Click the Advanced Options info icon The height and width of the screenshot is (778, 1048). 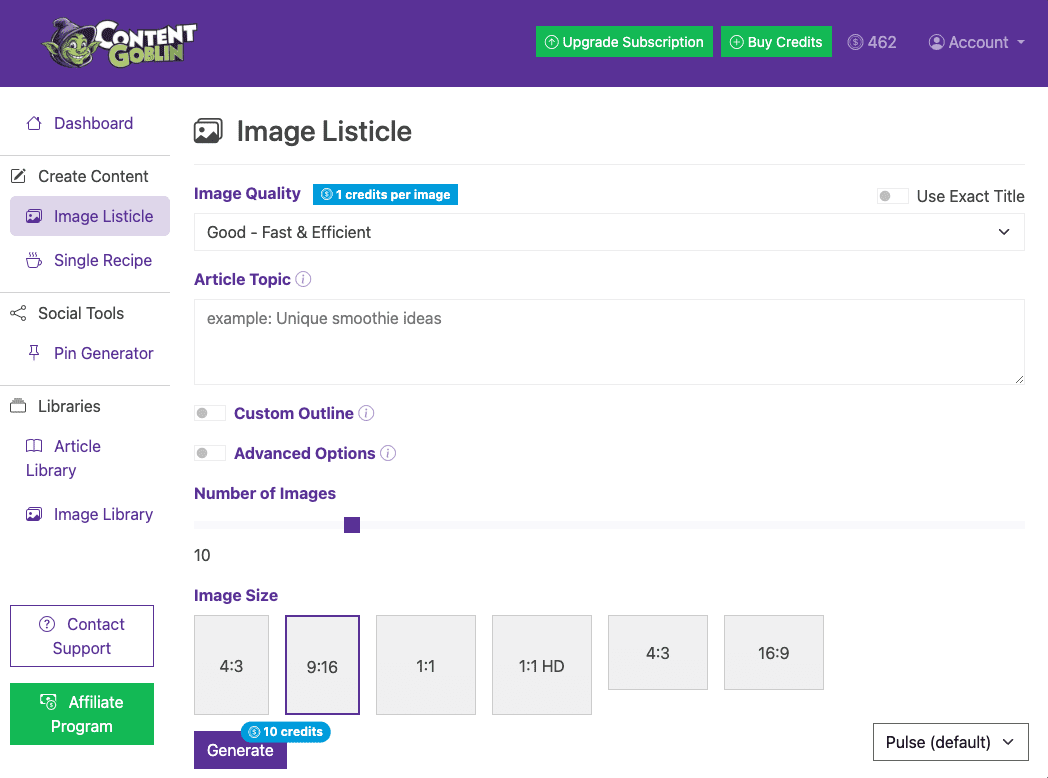click(388, 453)
